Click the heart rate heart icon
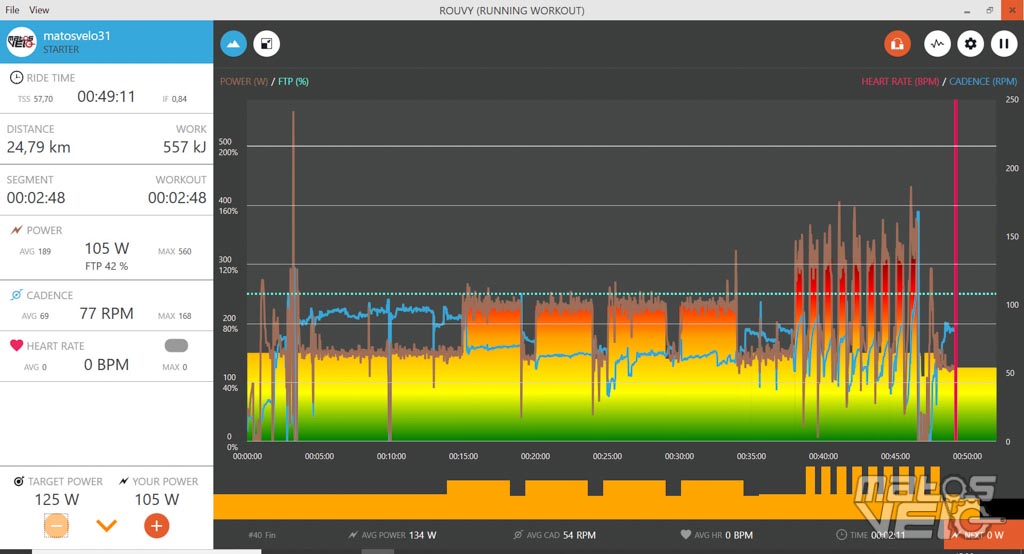The height and width of the screenshot is (554, 1024). tap(16, 346)
